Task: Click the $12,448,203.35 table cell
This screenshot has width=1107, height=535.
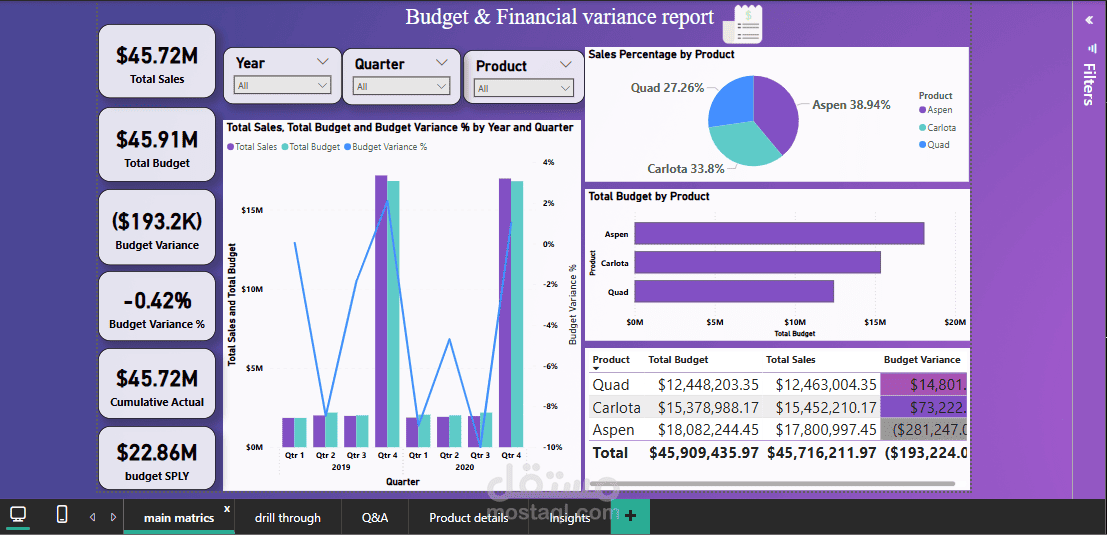Action: pos(708,385)
